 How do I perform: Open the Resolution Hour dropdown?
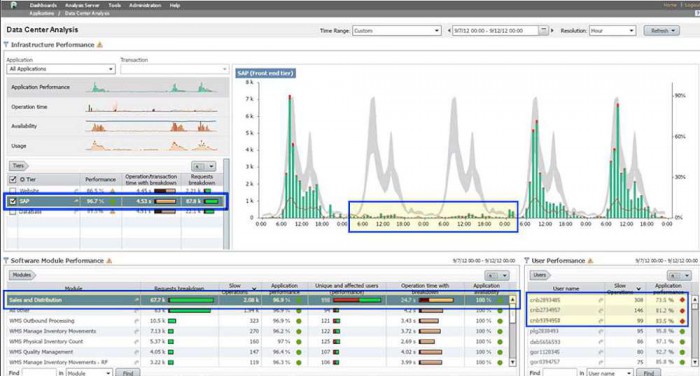612,30
